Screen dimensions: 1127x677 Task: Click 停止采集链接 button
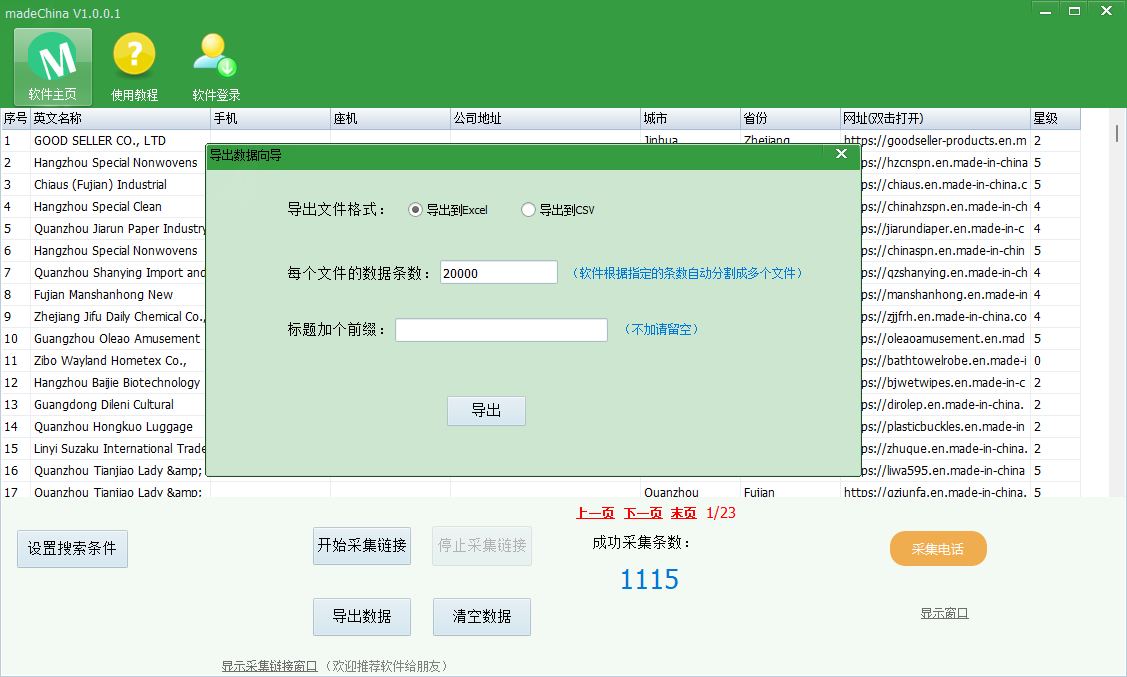pyautogui.click(x=482, y=546)
